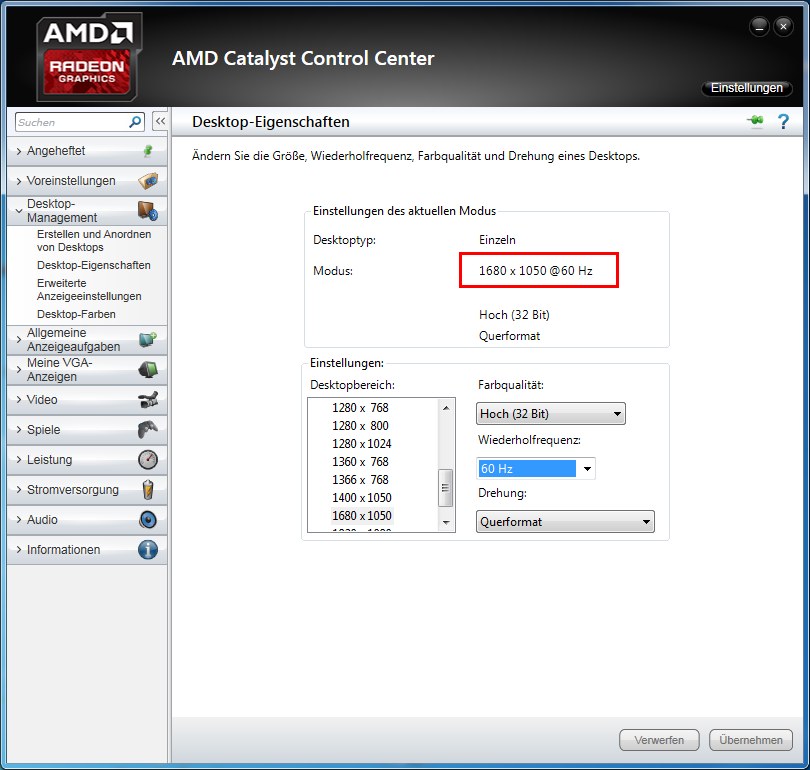
Task: Click the AMD Radeon Graphics logo
Action: point(88,58)
